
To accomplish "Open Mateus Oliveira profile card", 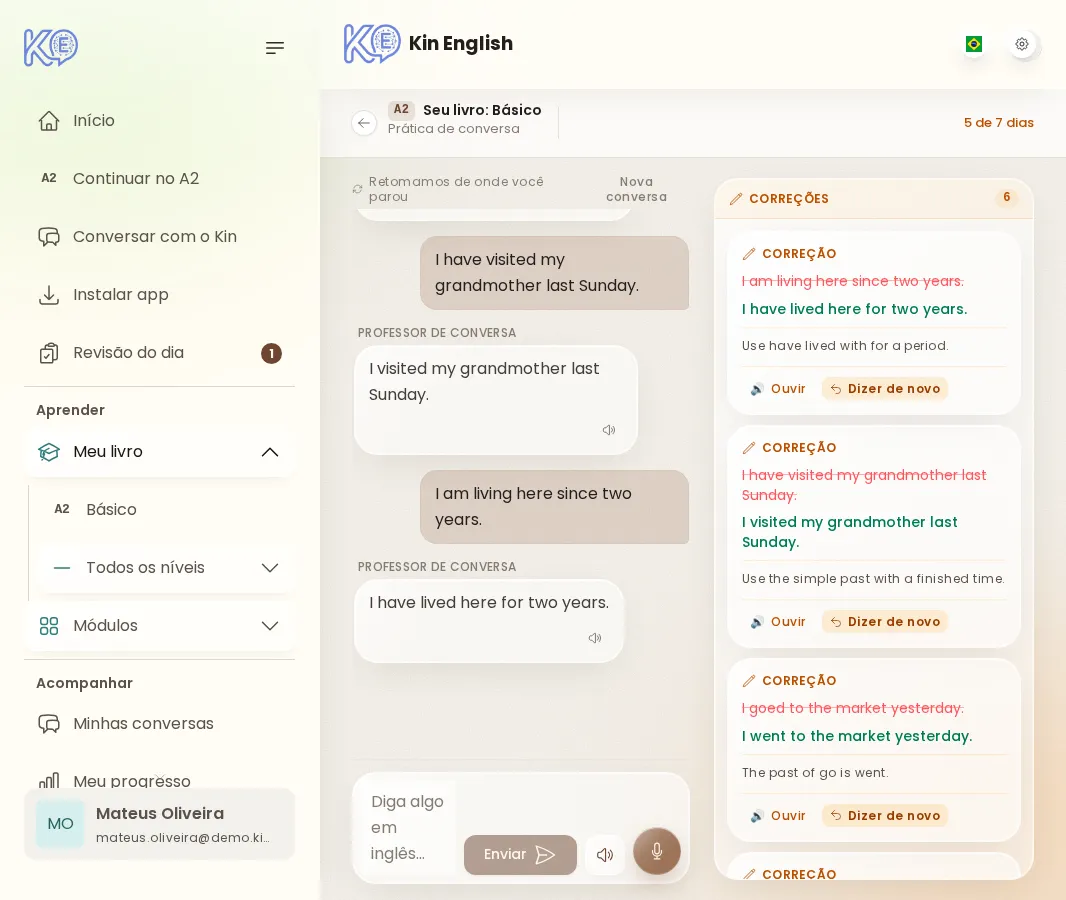I will [160, 825].
